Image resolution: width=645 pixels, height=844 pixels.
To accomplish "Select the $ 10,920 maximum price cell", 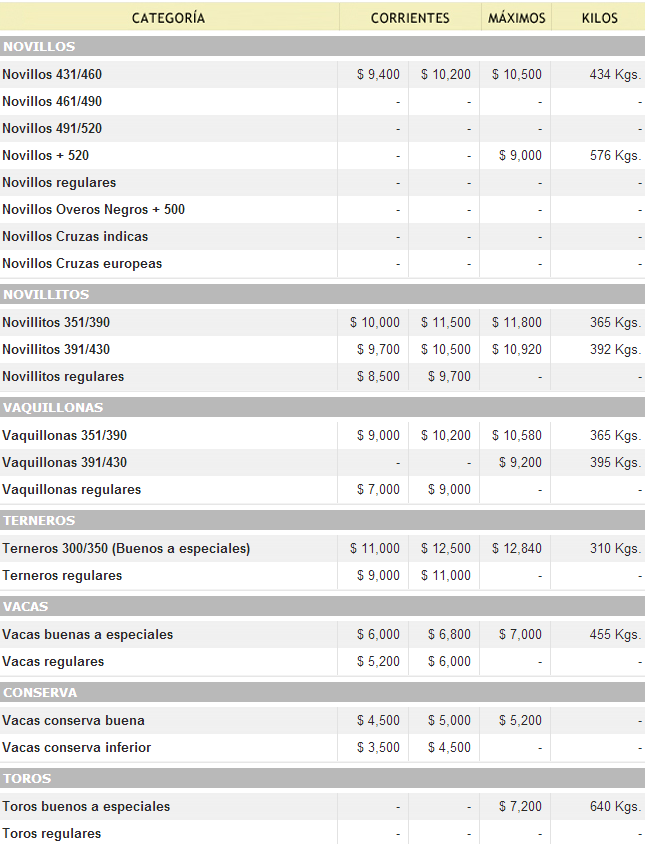I will [x=517, y=350].
